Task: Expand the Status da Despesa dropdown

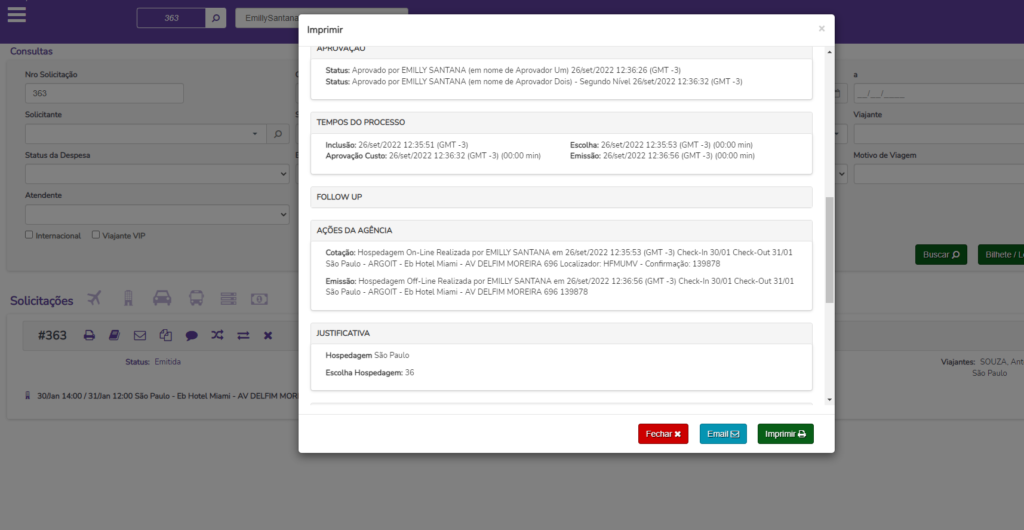Action: [157, 174]
